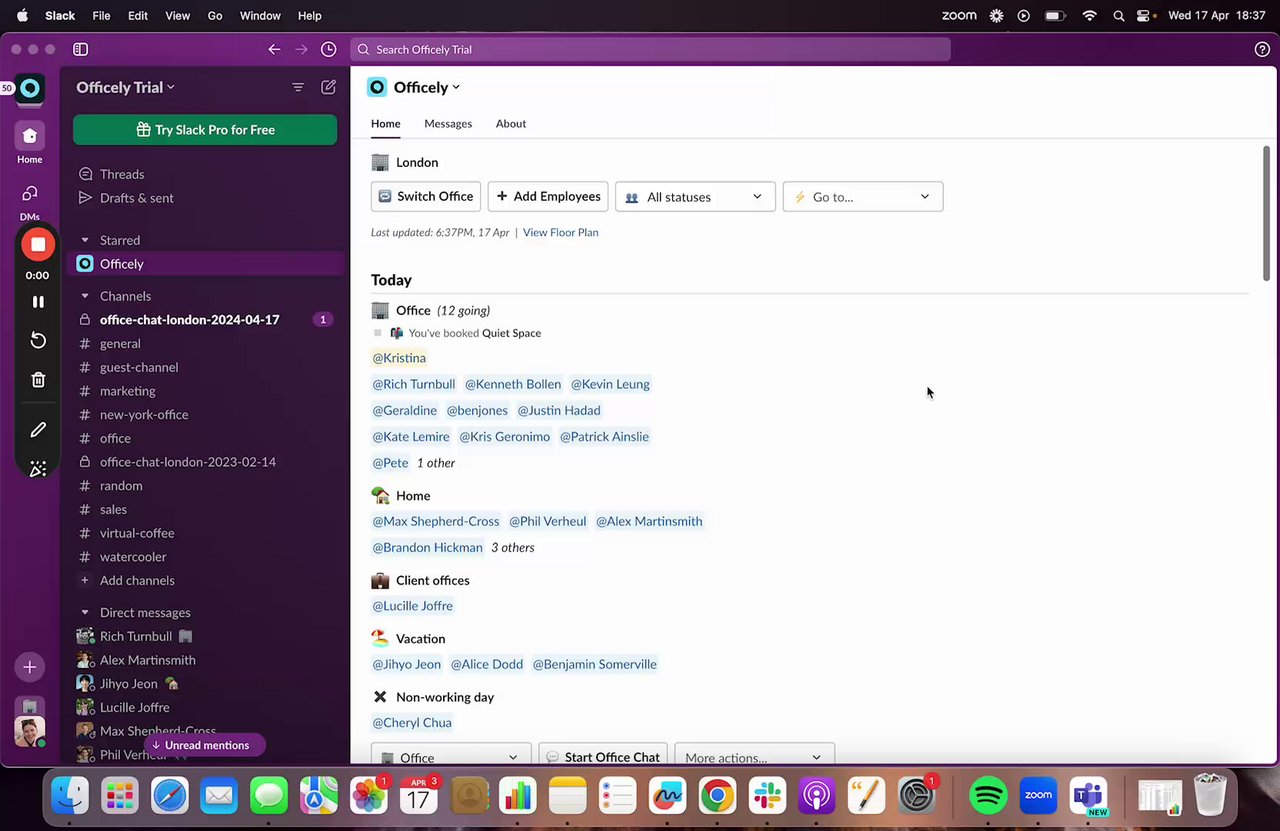Switch to the About tab
Screen dimensions: 1280x831
[x=511, y=124]
